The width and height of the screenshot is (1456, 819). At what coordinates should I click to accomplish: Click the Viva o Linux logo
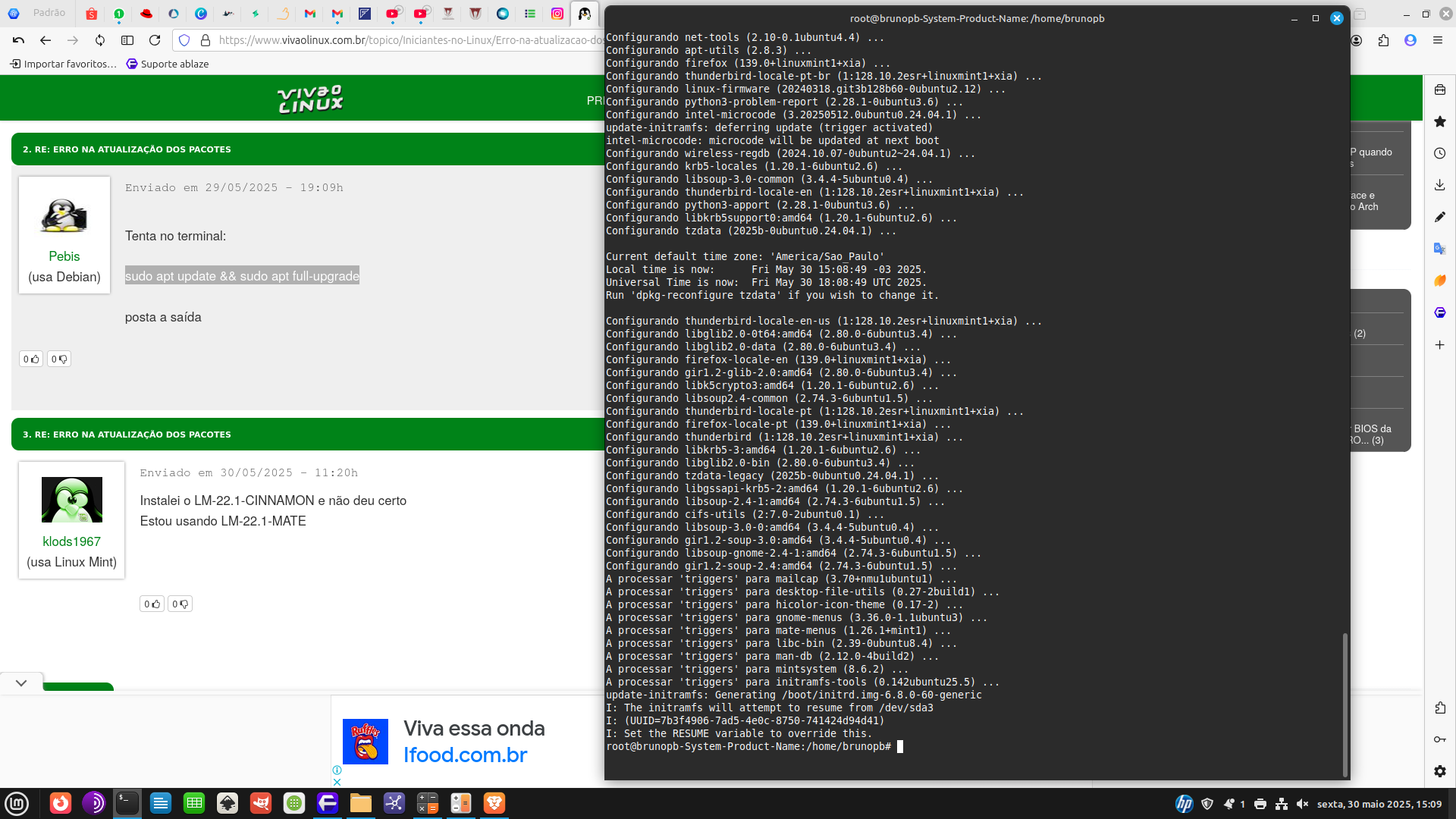pos(311,99)
